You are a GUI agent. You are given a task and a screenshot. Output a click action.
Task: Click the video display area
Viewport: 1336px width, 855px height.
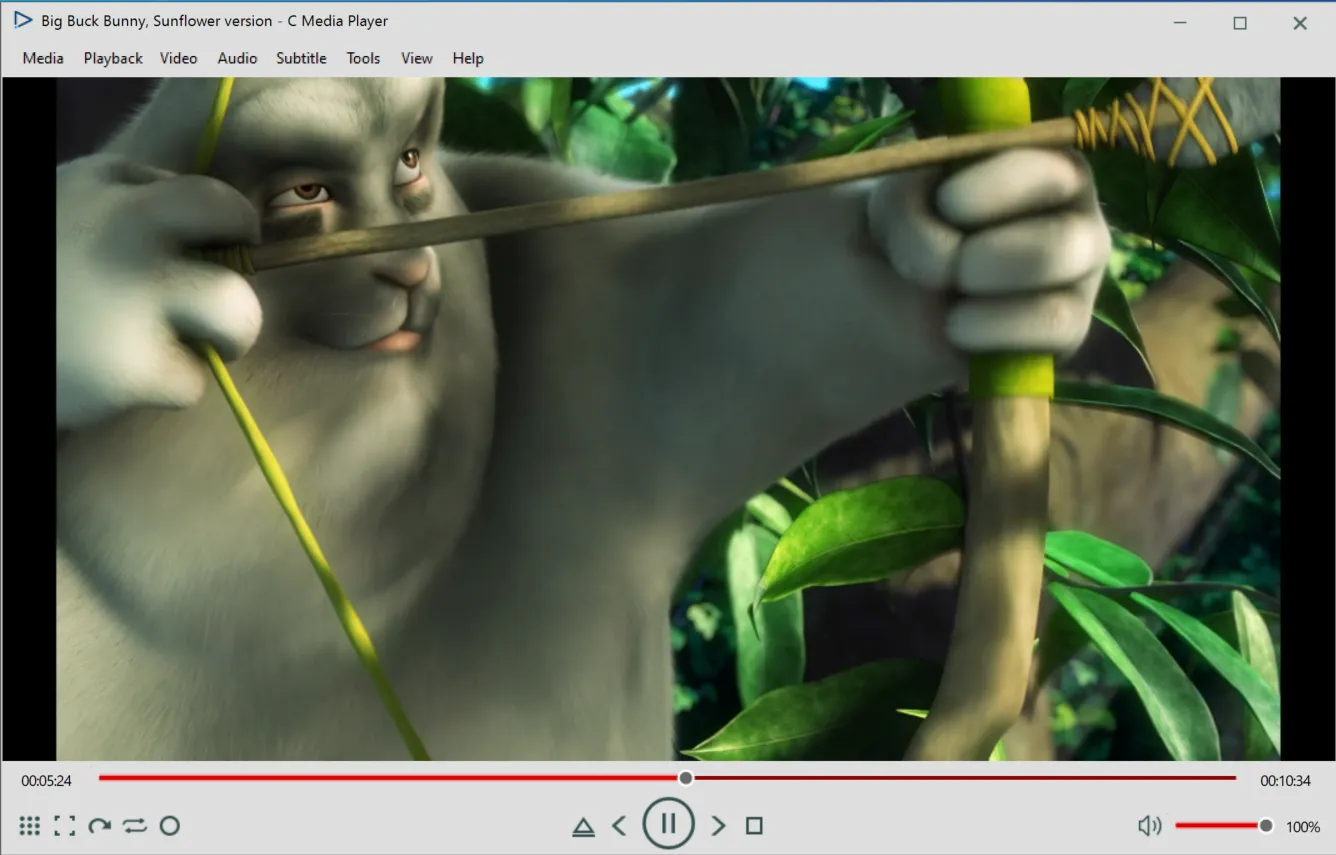click(668, 419)
